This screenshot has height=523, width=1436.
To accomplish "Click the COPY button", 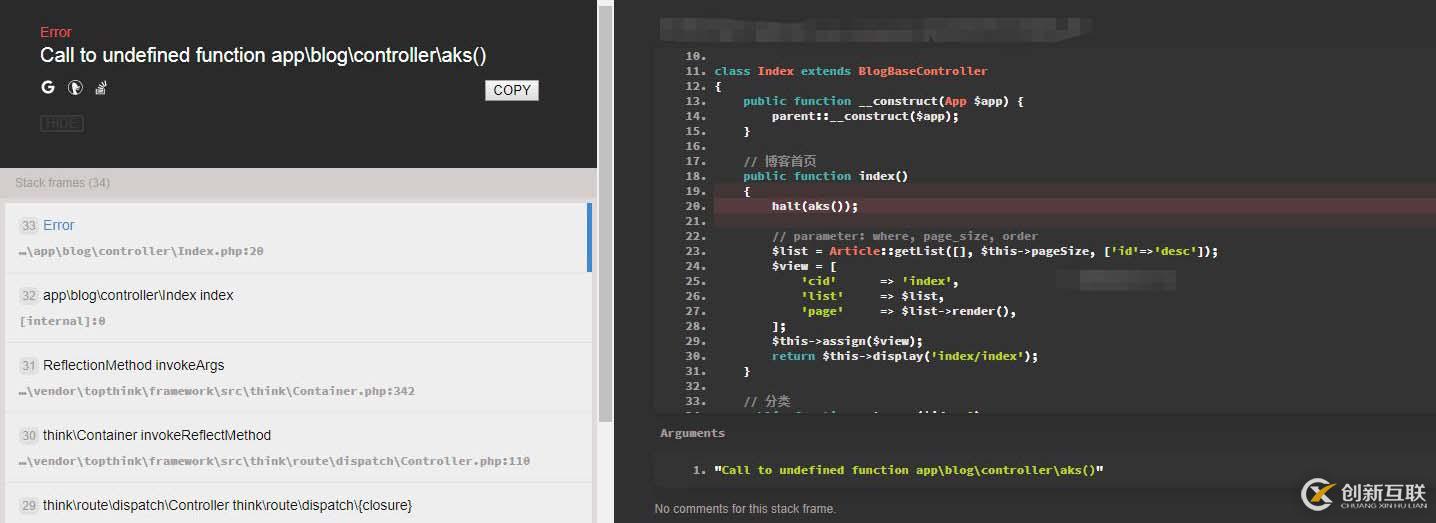I will coord(512,90).
